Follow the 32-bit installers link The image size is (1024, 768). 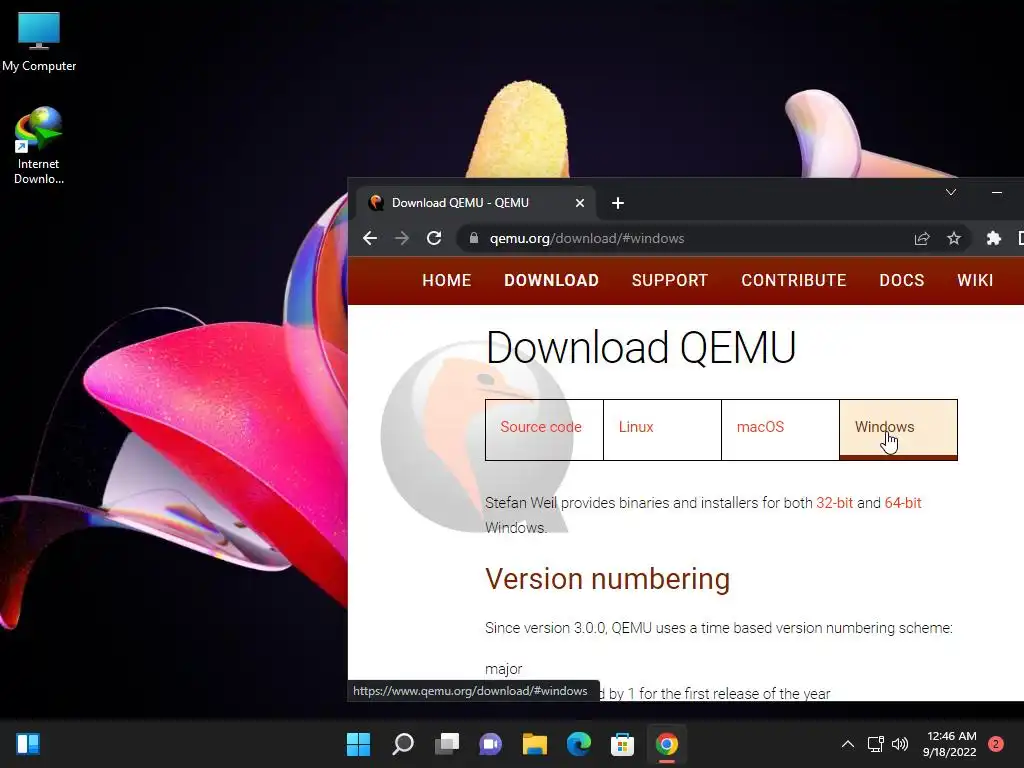pyautogui.click(x=834, y=503)
